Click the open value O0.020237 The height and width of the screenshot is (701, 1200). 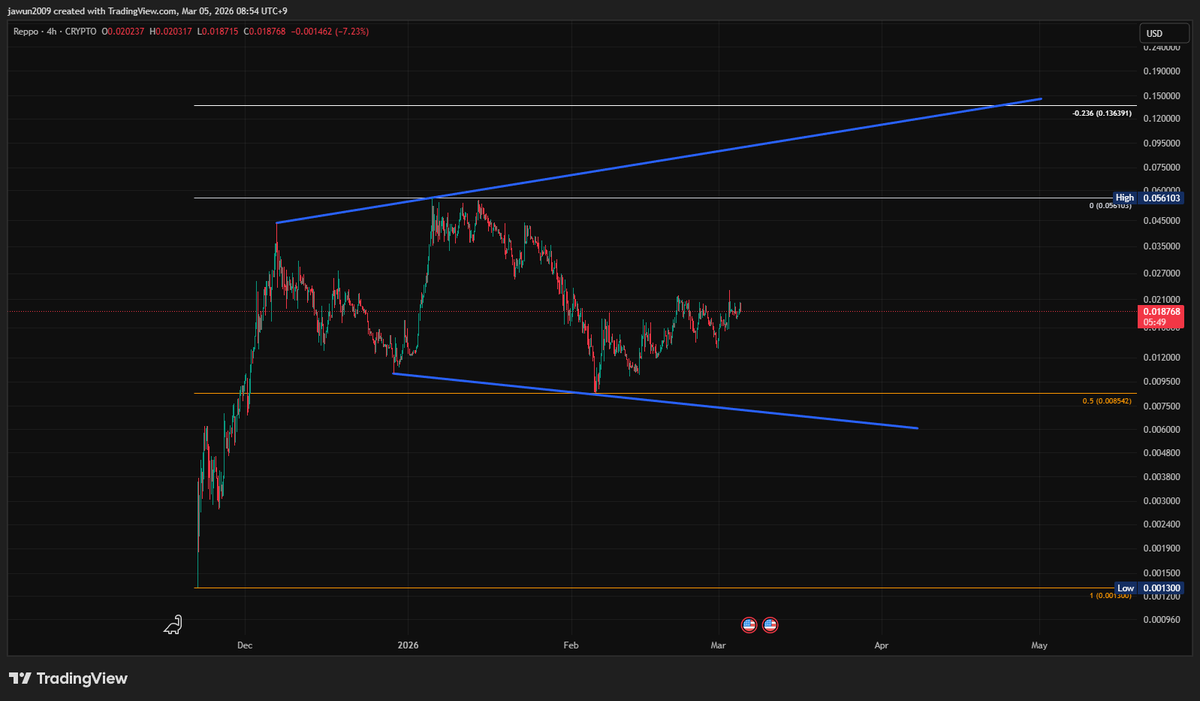pos(121,31)
